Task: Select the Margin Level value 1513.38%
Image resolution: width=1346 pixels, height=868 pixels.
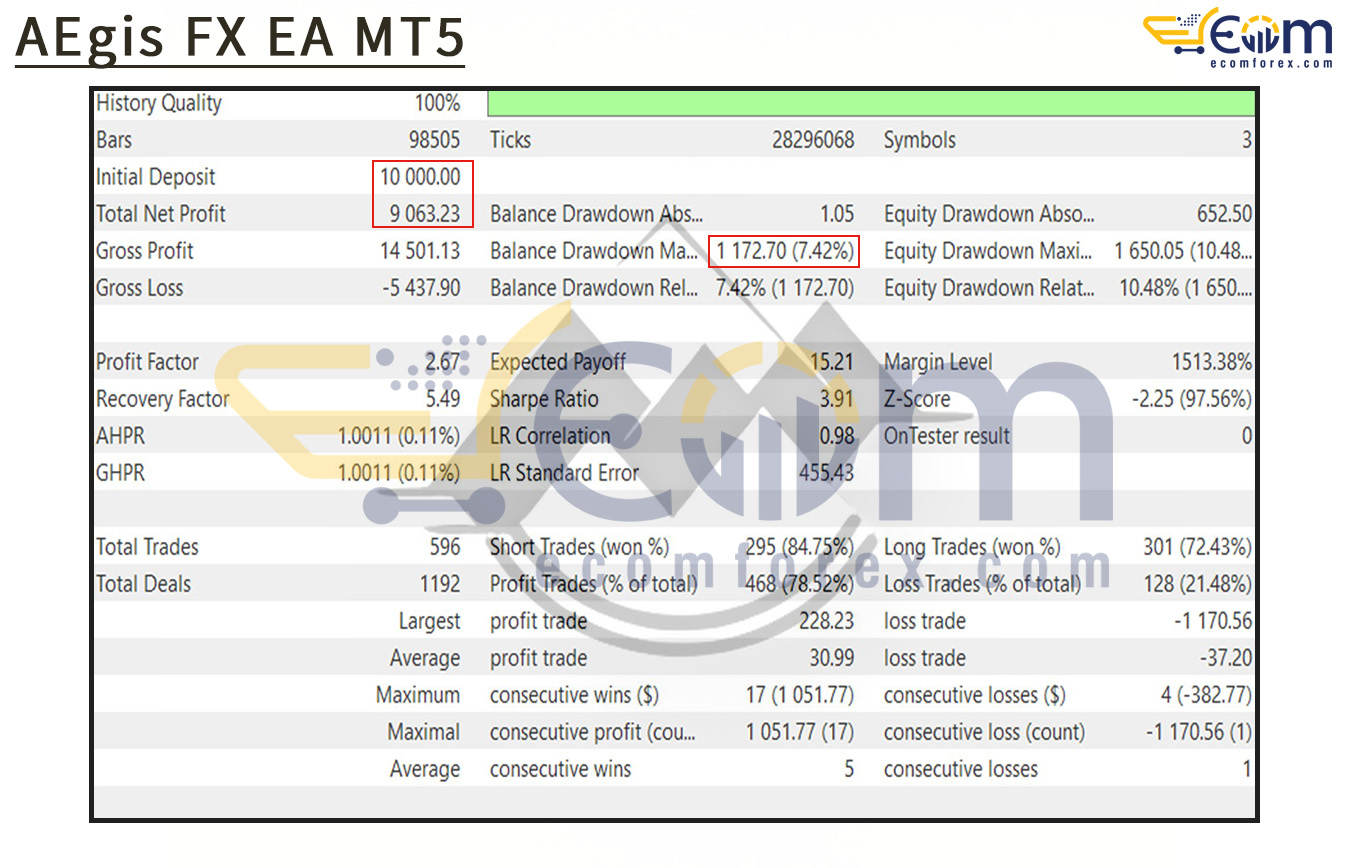Action: 1211,362
